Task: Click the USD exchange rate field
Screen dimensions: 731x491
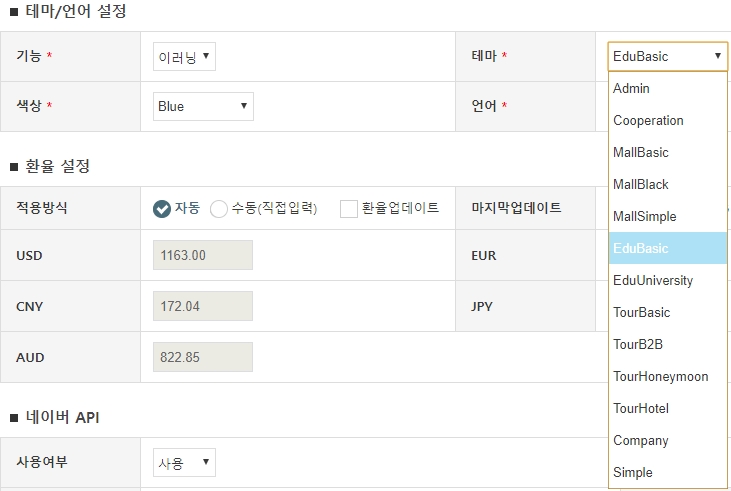Action: click(x=203, y=255)
